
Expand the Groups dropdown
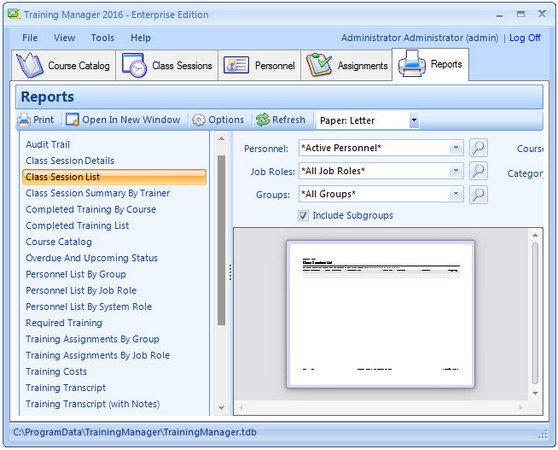456,194
